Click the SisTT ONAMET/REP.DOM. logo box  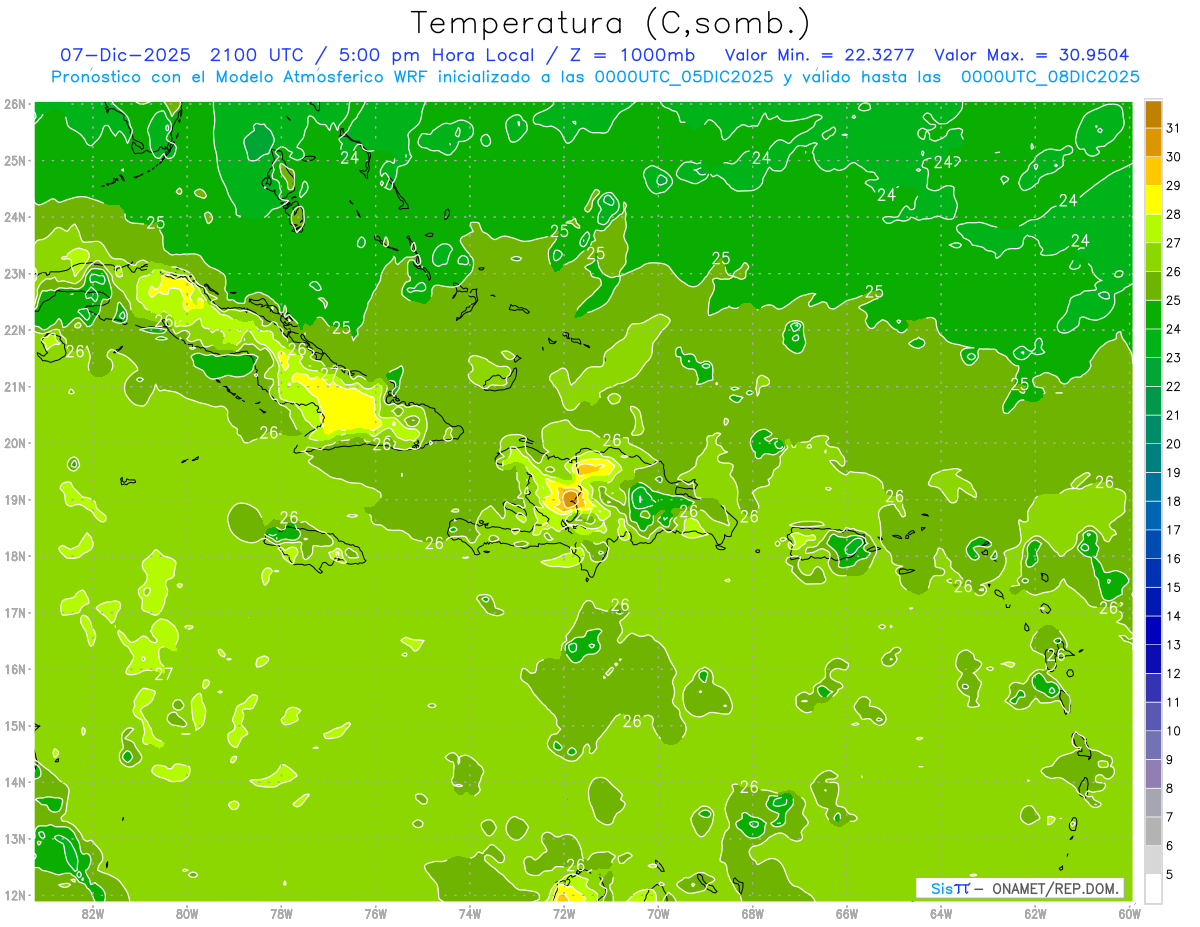(x=1020, y=888)
